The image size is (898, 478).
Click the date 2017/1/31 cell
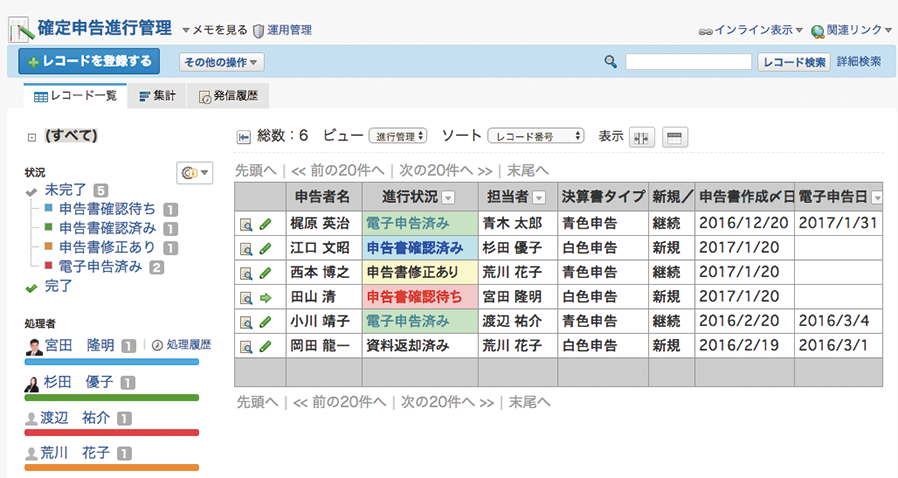click(x=838, y=223)
